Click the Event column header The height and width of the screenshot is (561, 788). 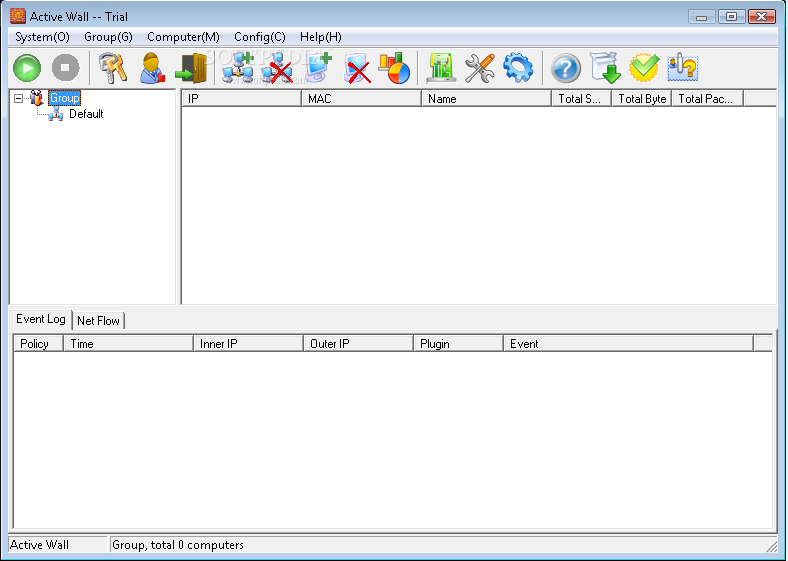[x=629, y=344]
